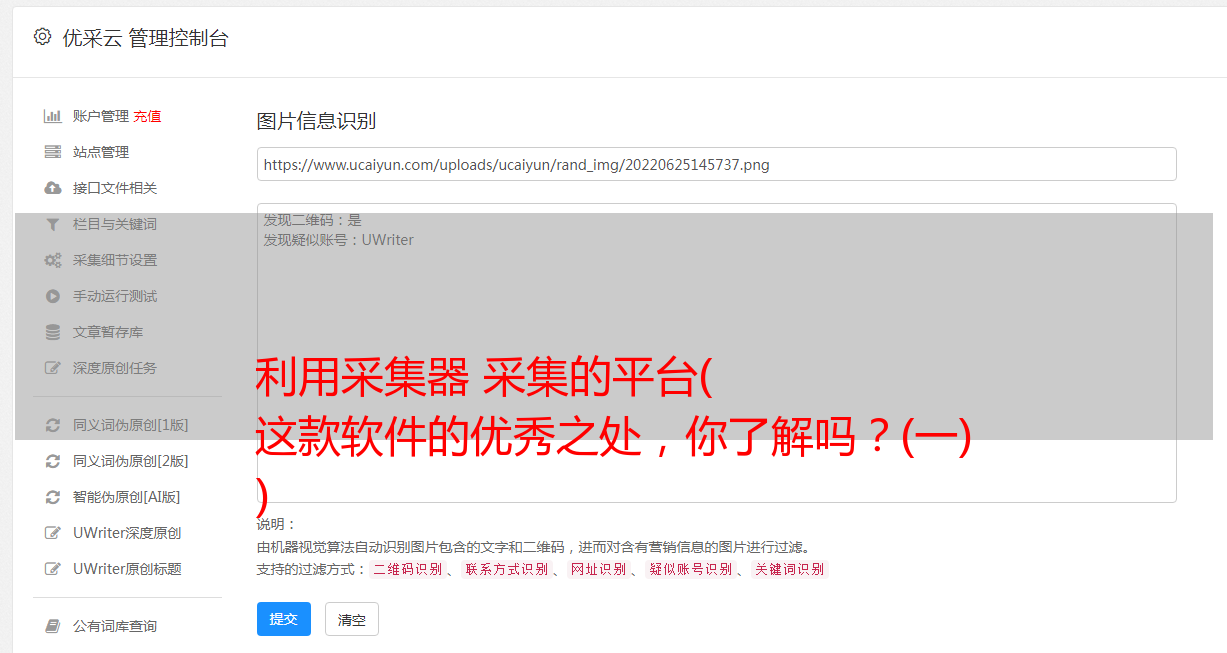The width and height of the screenshot is (1227, 653).
Task: Select 栏目与关键词 sidebar entry
Action: tap(115, 224)
